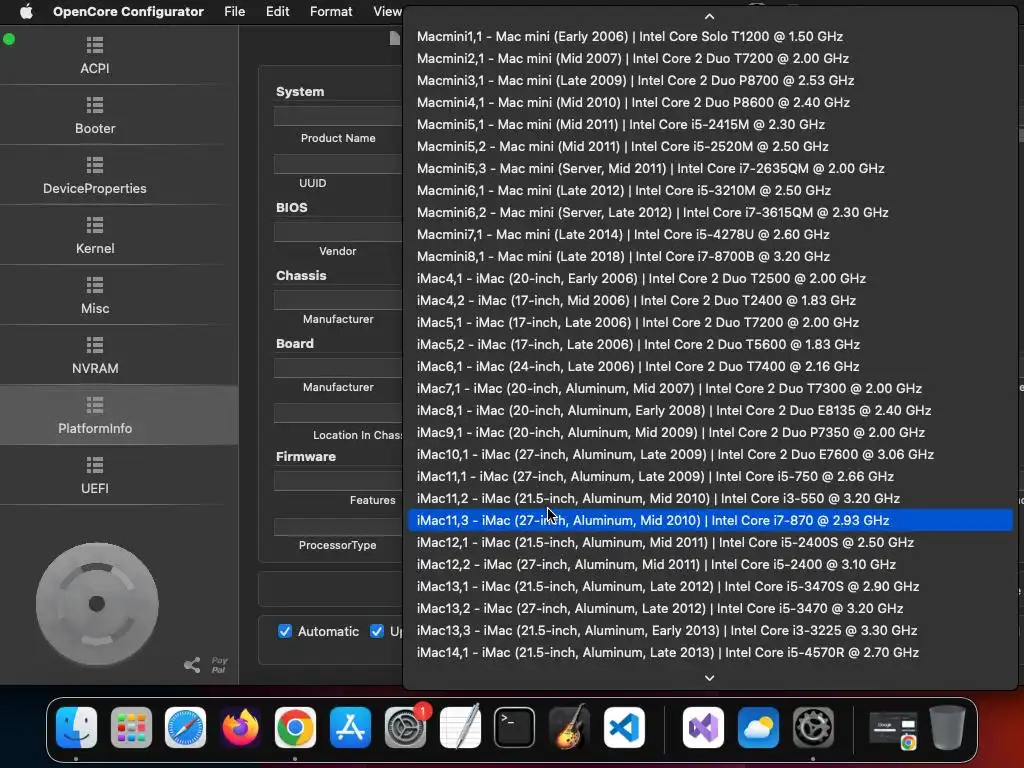Open the UEFI section in sidebar
Image resolution: width=1024 pixels, height=768 pixels.
pyautogui.click(x=95, y=475)
